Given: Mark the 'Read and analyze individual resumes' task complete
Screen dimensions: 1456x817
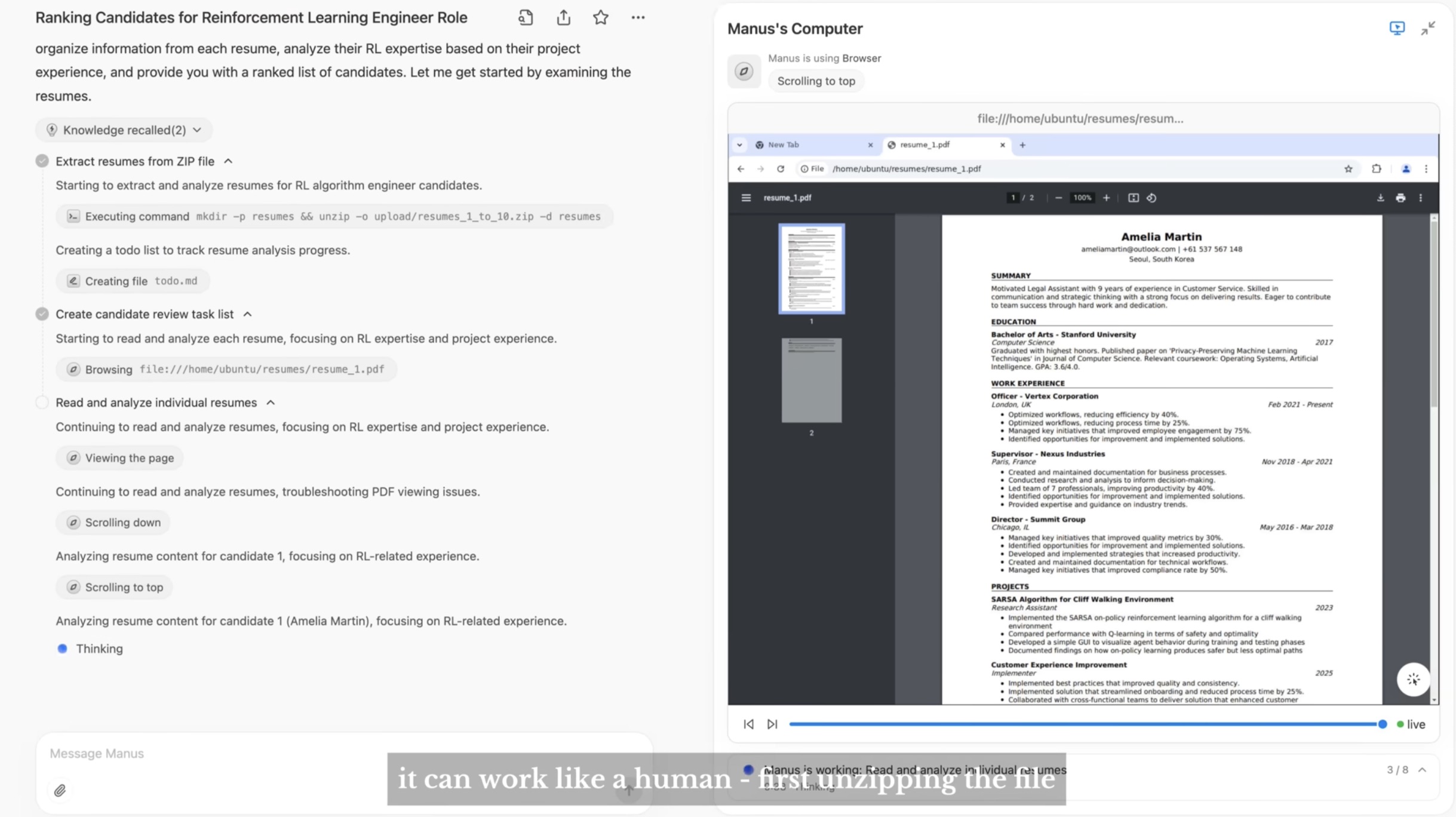Looking at the screenshot, I should 42,402.
